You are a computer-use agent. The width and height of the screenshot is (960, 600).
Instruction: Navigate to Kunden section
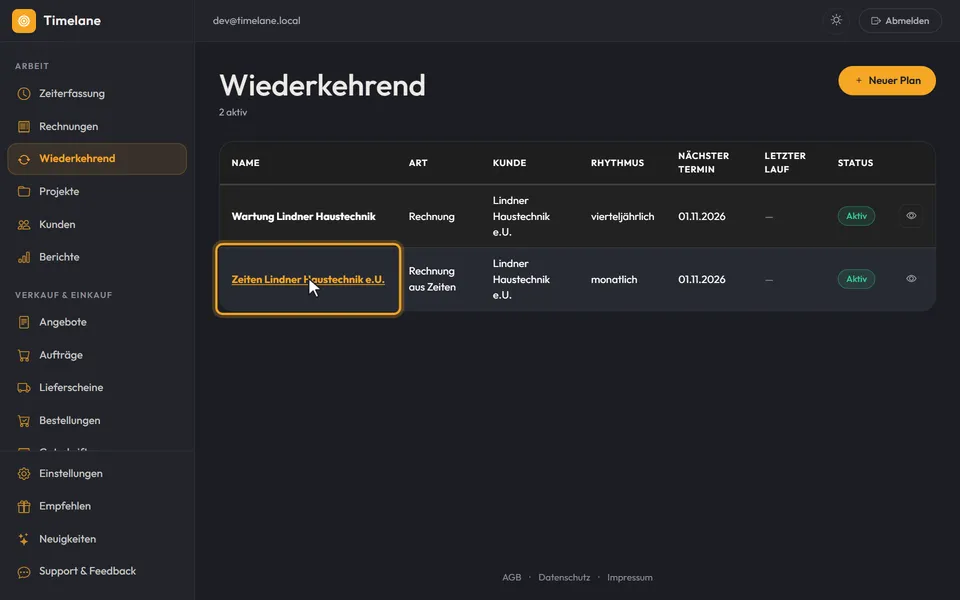click(97, 225)
